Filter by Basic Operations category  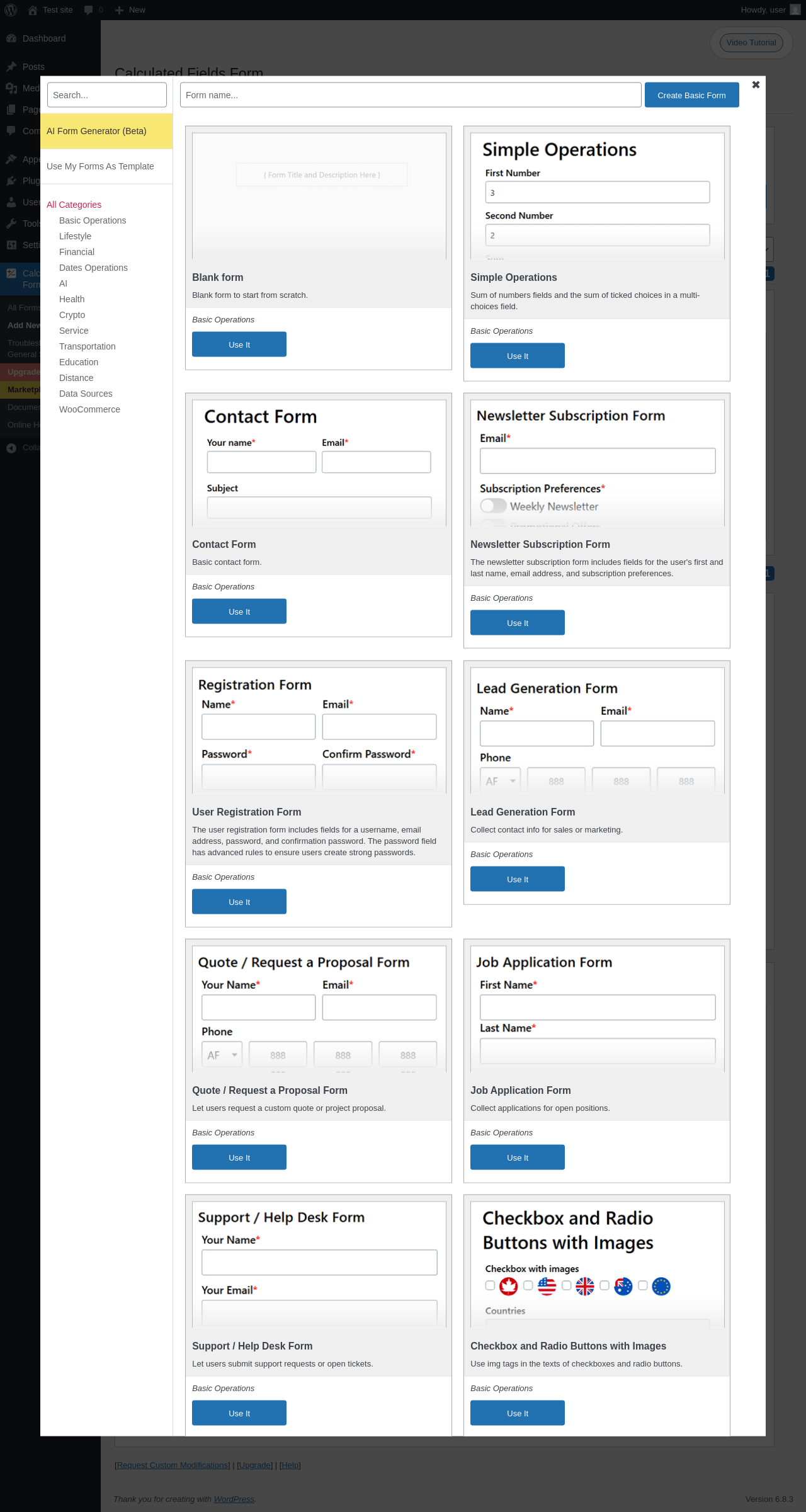tap(93, 220)
